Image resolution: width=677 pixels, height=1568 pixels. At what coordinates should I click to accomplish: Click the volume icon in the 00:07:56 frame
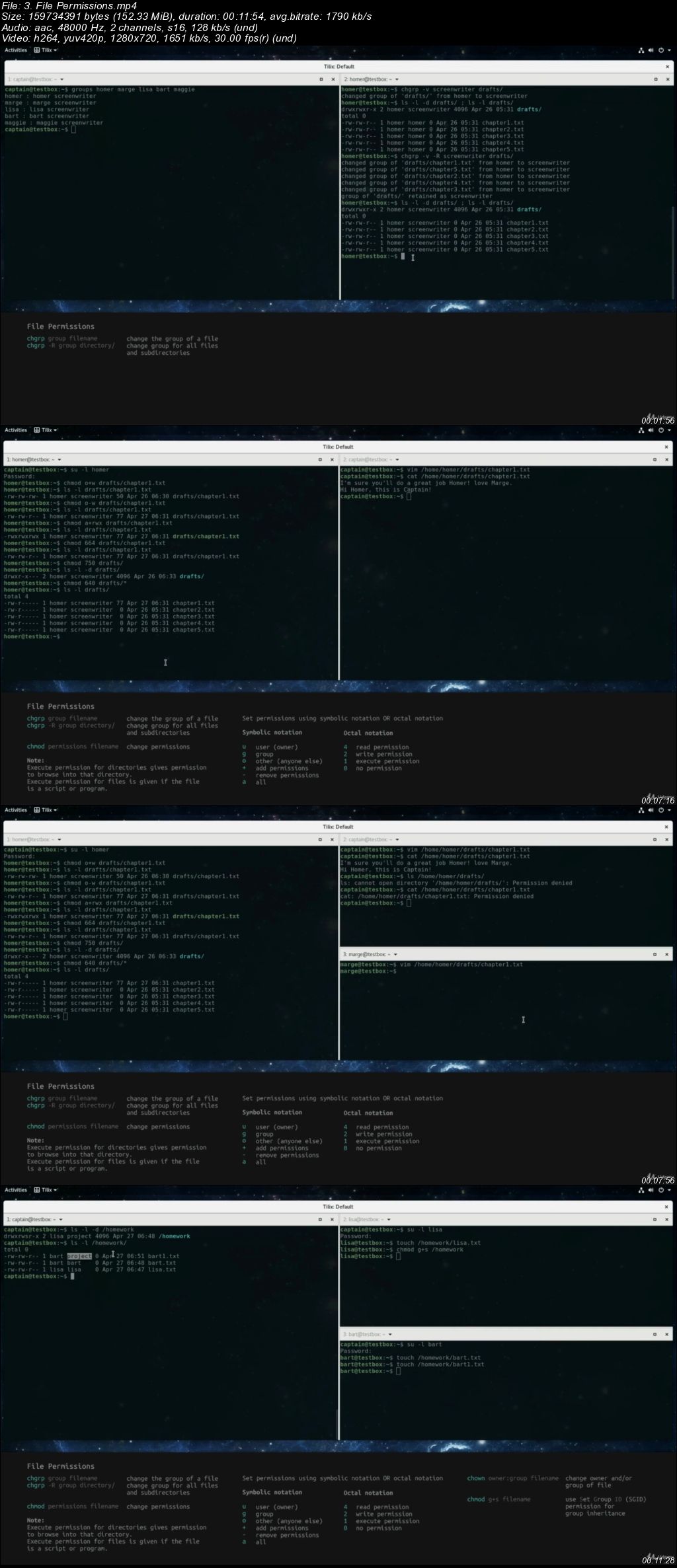pyautogui.click(x=651, y=810)
